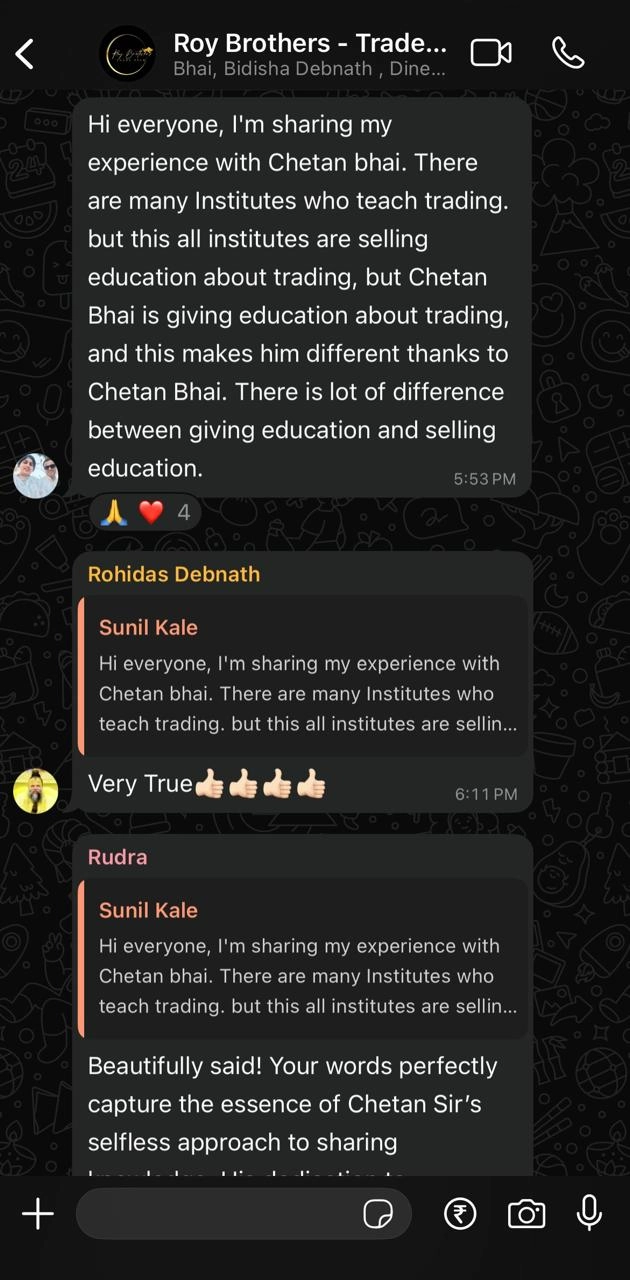This screenshot has height=1280, width=630.
Task: Tap the microphone to record voice message
Action: (590, 1213)
